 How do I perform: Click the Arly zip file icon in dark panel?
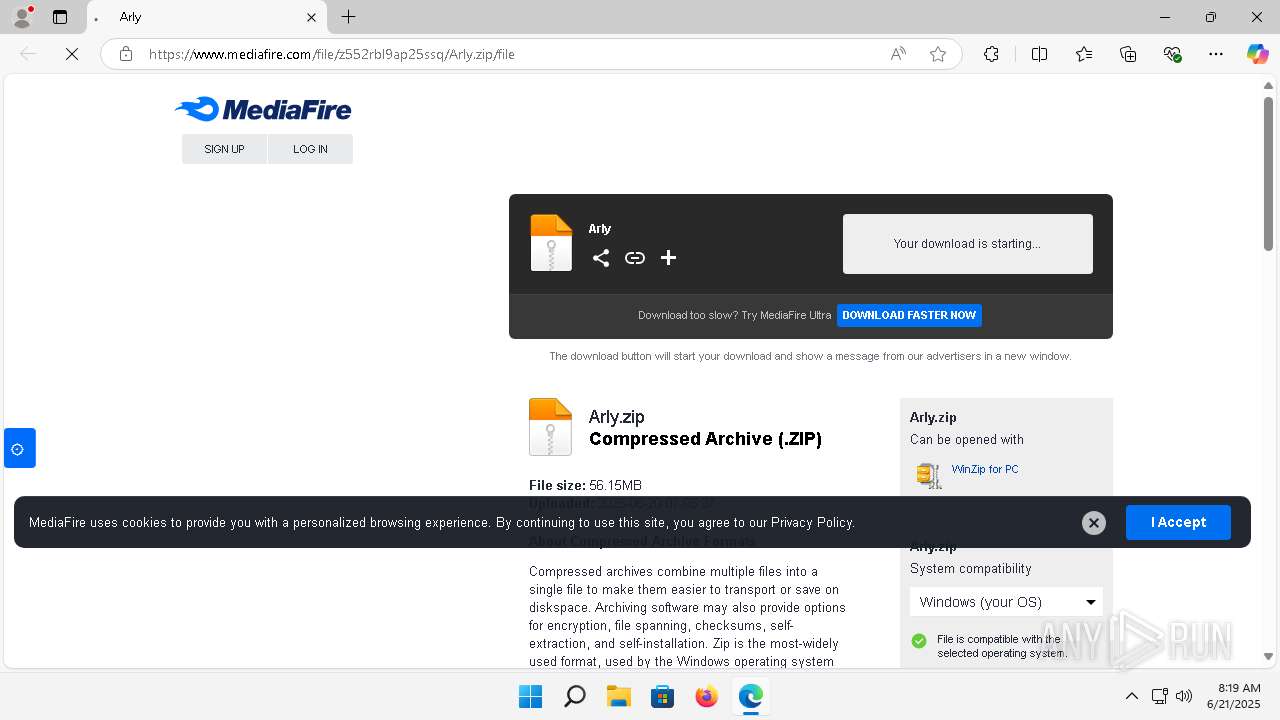551,243
